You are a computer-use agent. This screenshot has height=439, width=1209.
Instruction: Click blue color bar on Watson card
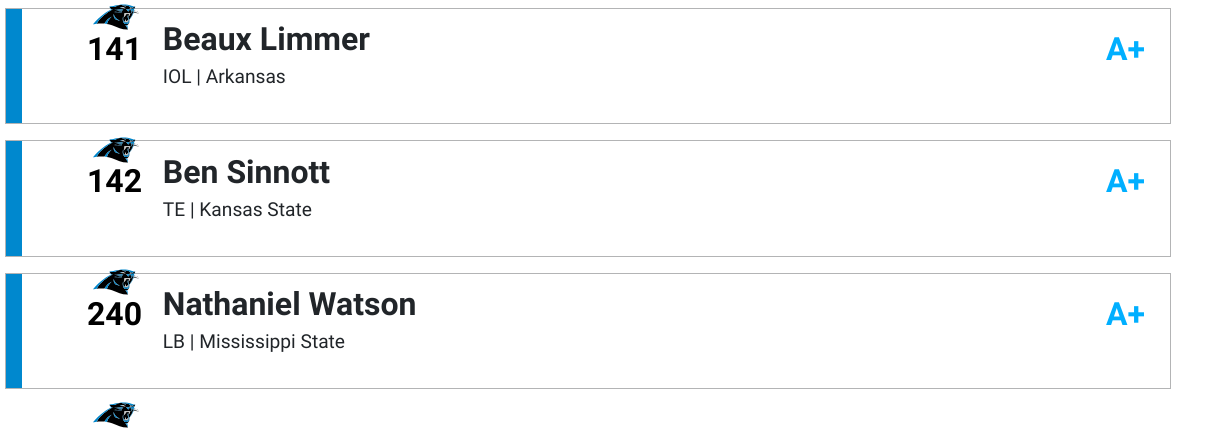click(14, 331)
